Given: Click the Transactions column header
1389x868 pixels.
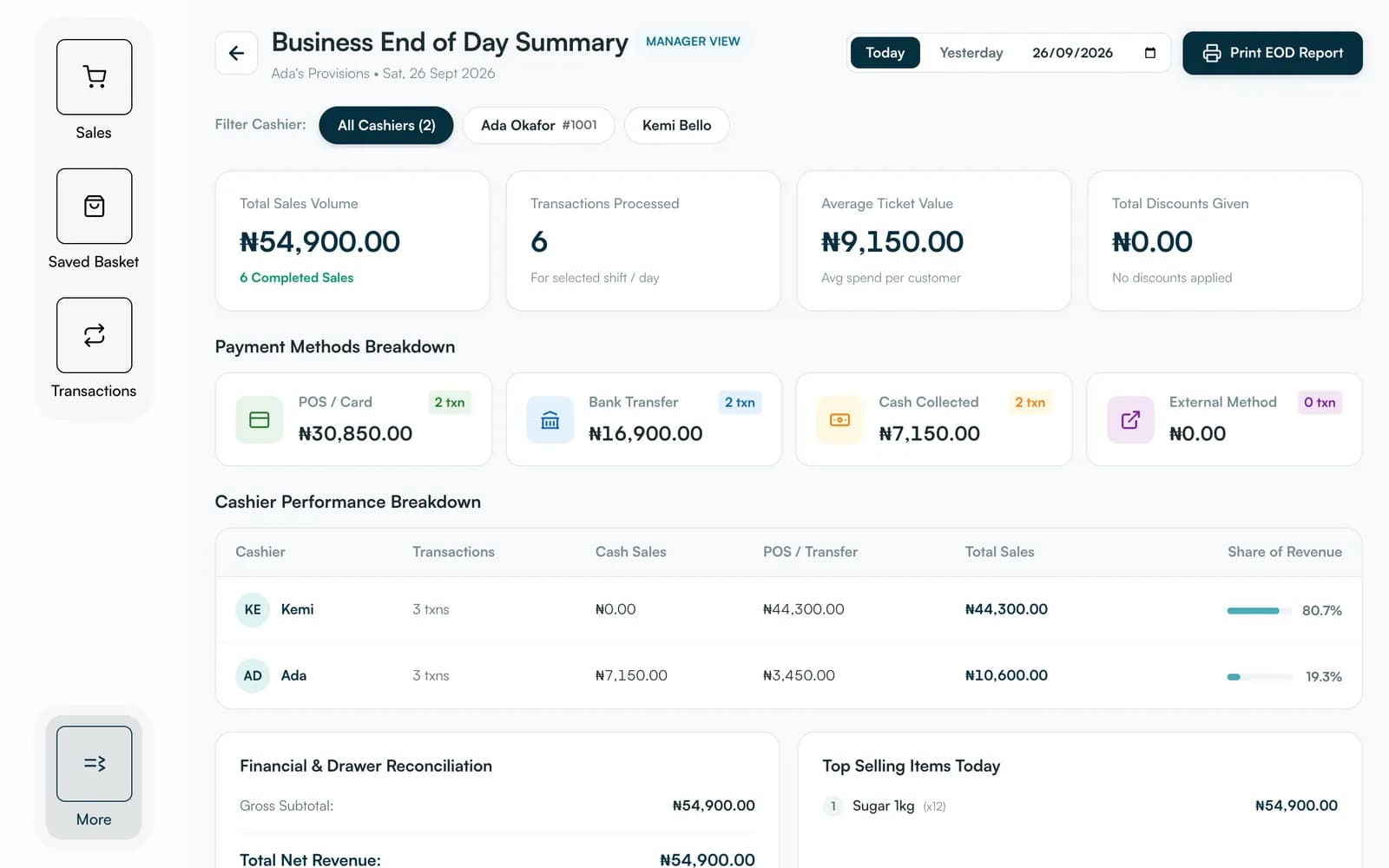Looking at the screenshot, I should pyautogui.click(x=453, y=552).
